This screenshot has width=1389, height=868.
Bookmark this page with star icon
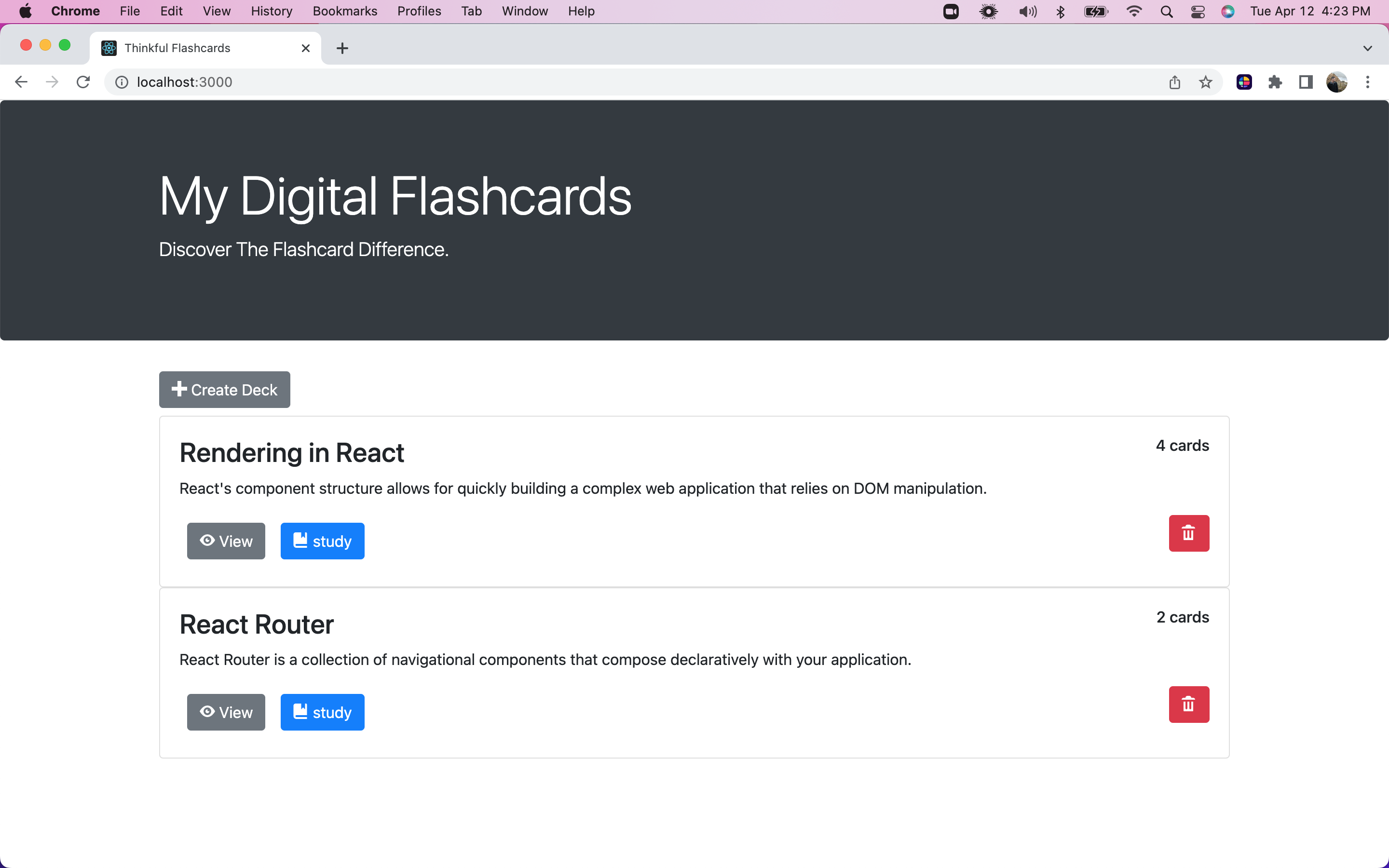[x=1205, y=82]
